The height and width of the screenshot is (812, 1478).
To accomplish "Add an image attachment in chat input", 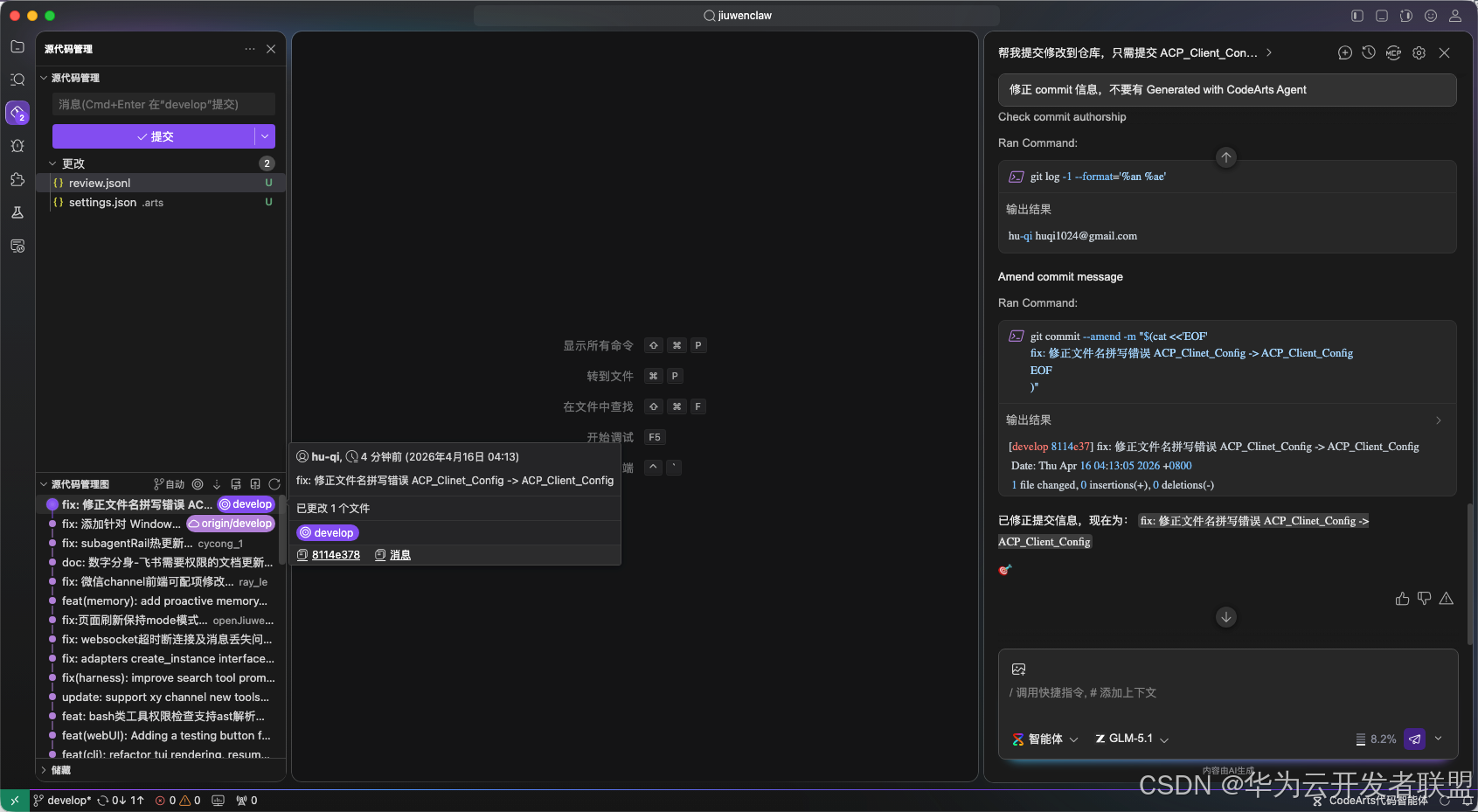I will pos(1018,670).
